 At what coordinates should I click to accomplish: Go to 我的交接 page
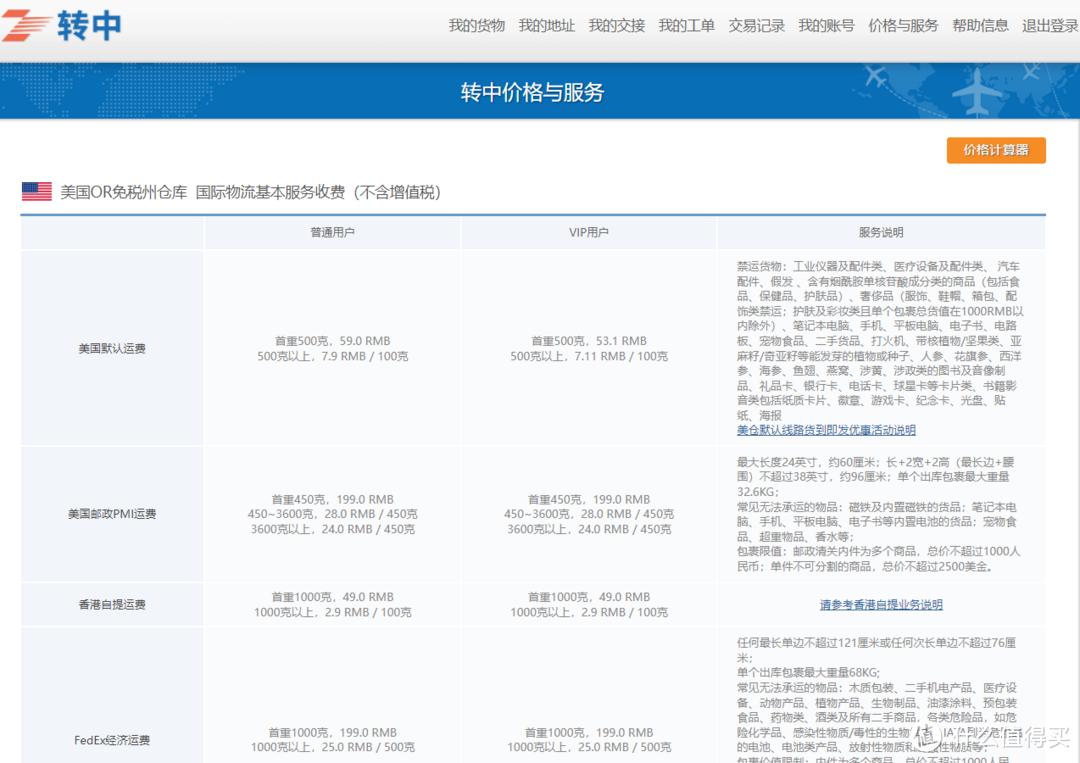616,27
